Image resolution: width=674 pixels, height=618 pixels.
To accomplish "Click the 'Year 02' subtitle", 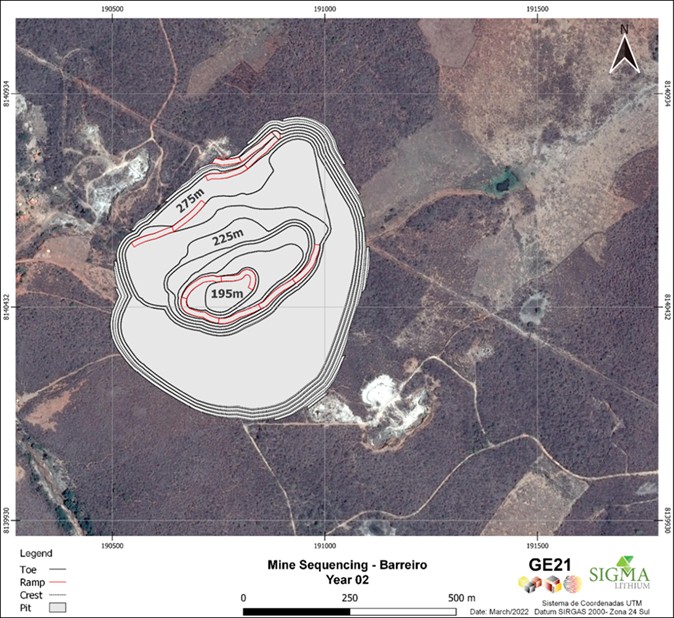I will pos(347,579).
